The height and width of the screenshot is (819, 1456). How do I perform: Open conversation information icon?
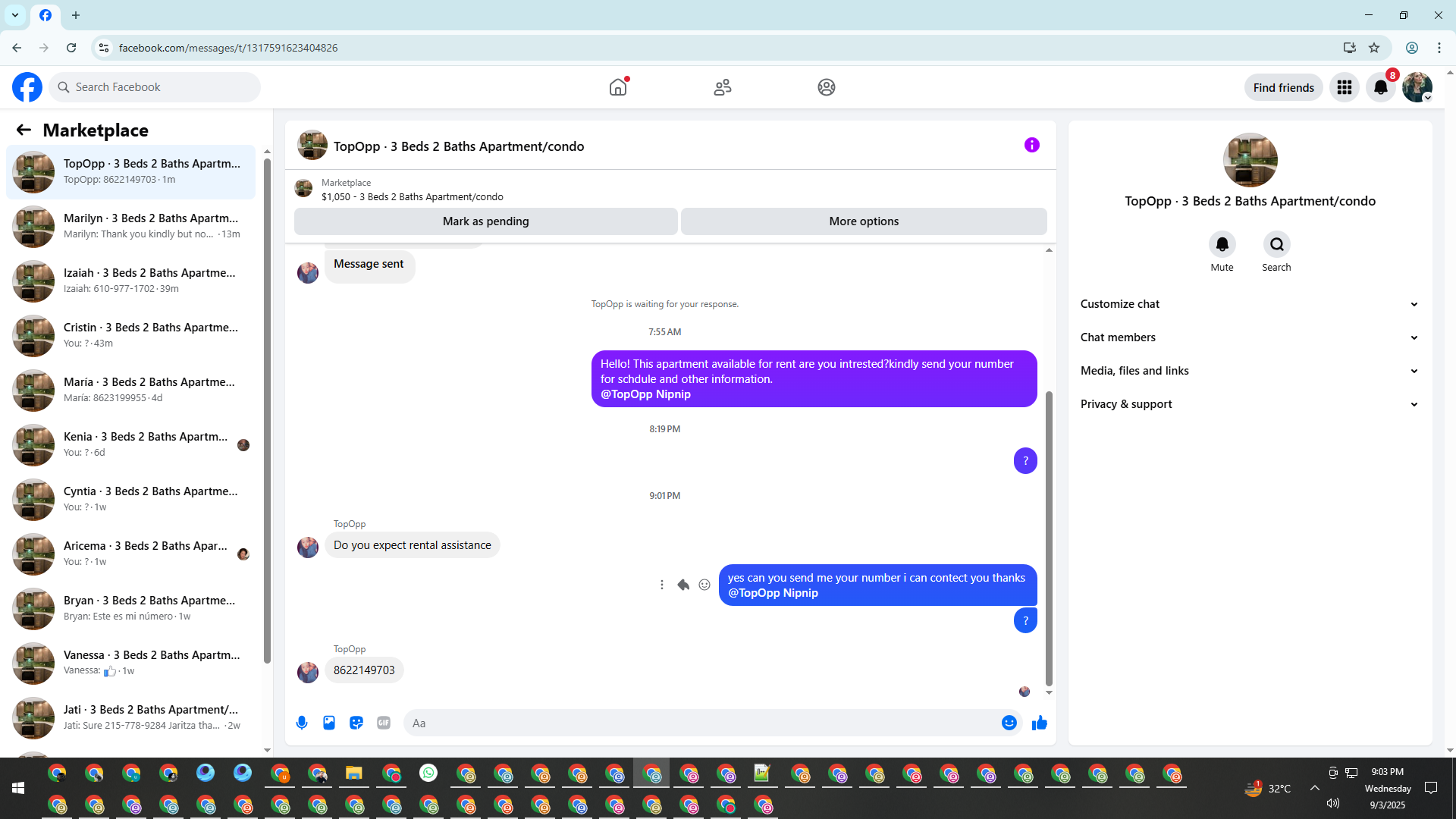tap(1032, 145)
